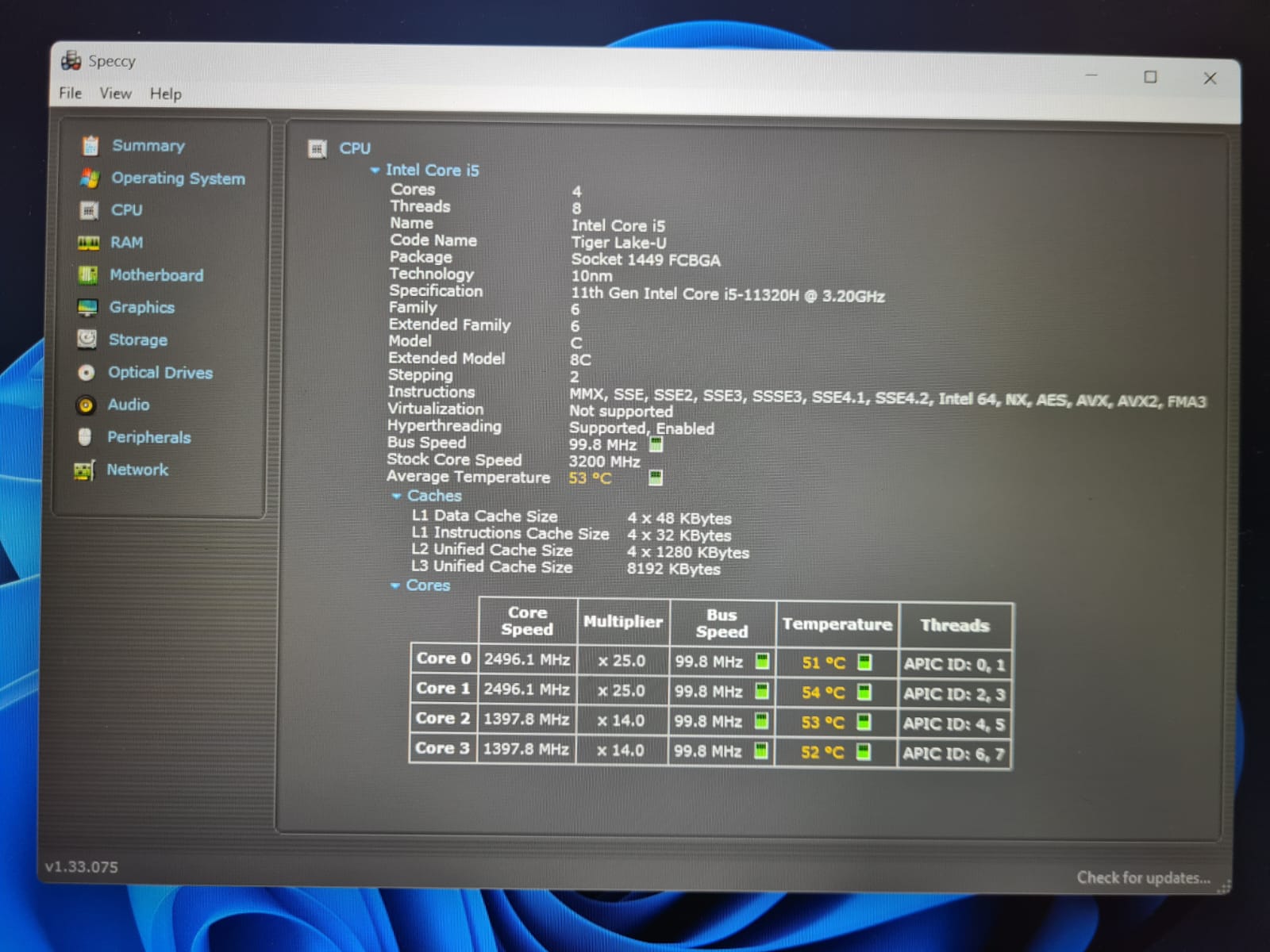The width and height of the screenshot is (1270, 952).
Task: Click the Specification value i5-11320H text
Action: click(x=728, y=295)
